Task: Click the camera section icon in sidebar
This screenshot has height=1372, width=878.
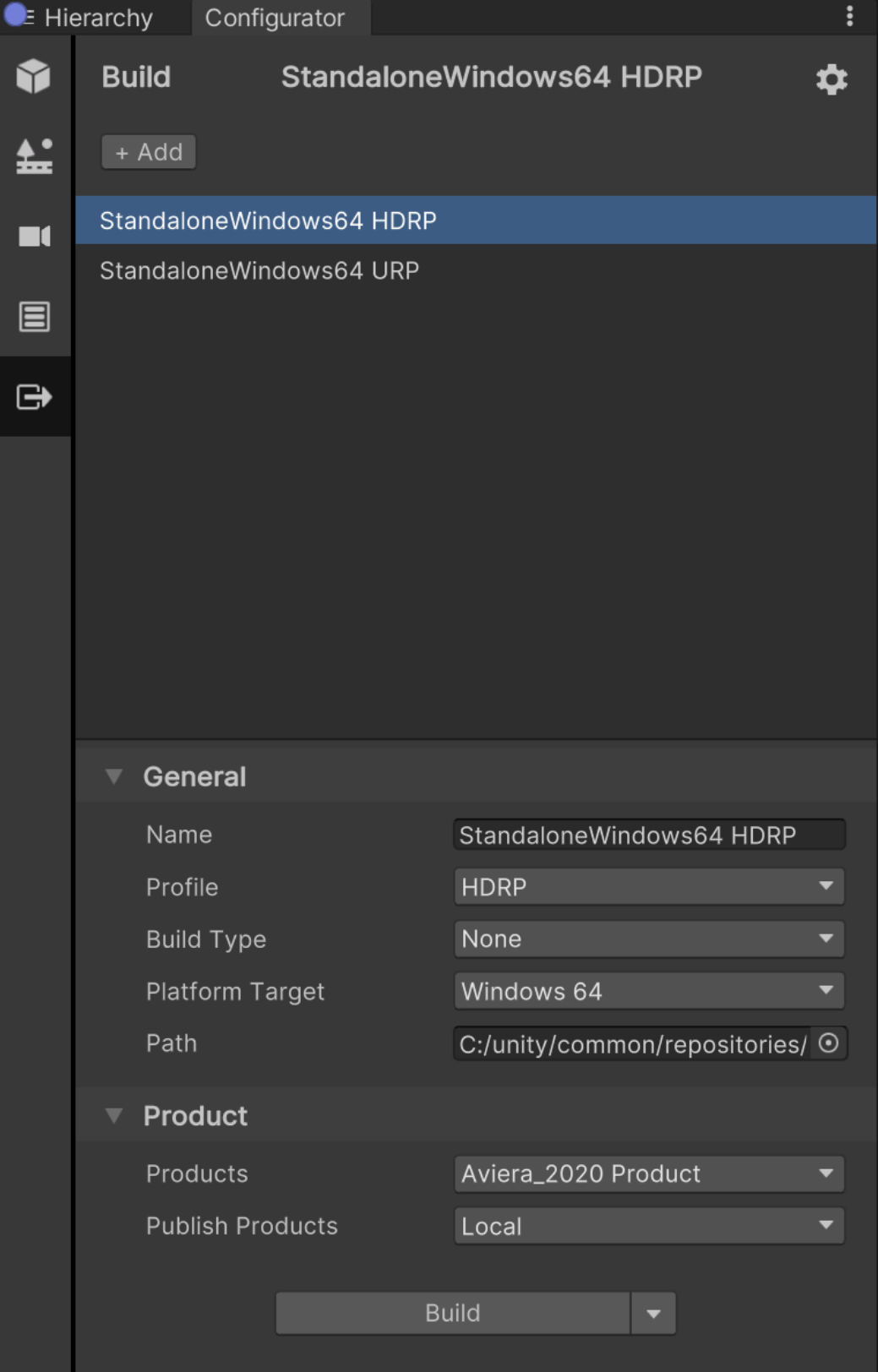Action: tap(34, 237)
